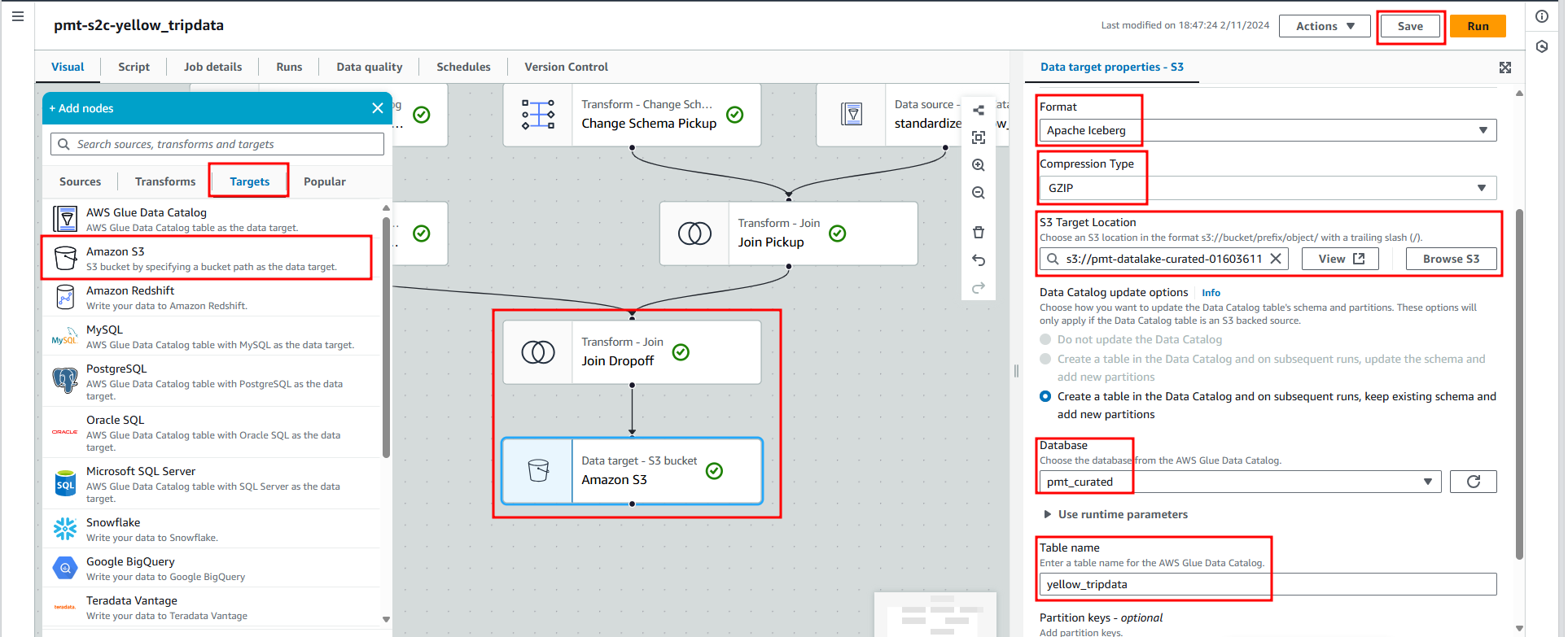Open the hamburger navigation menu
This screenshot has height=637, width=1568.
coord(18,16)
